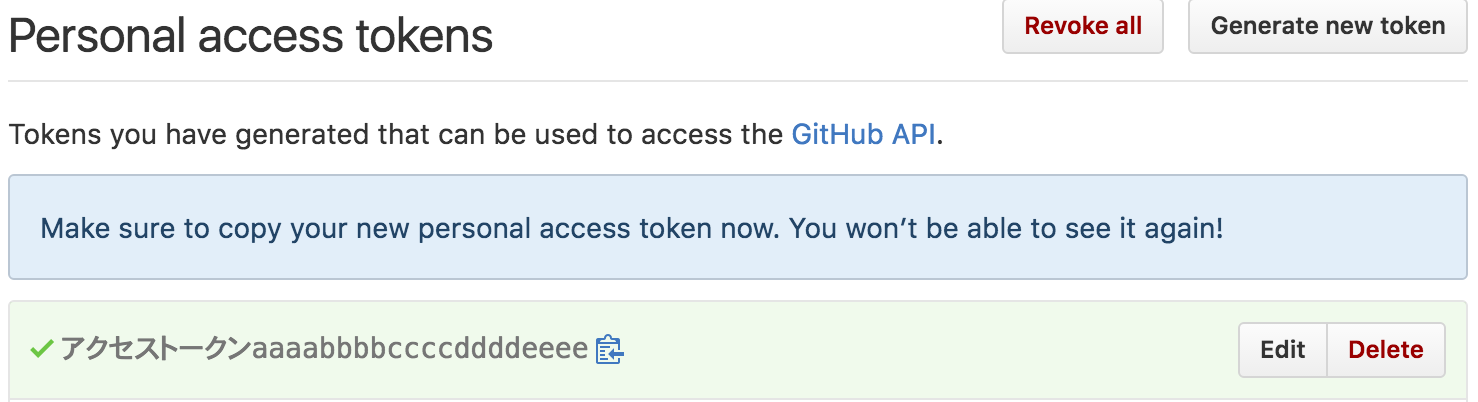Open the GitHub API link
Screen dimensions: 1478x402
(864, 134)
